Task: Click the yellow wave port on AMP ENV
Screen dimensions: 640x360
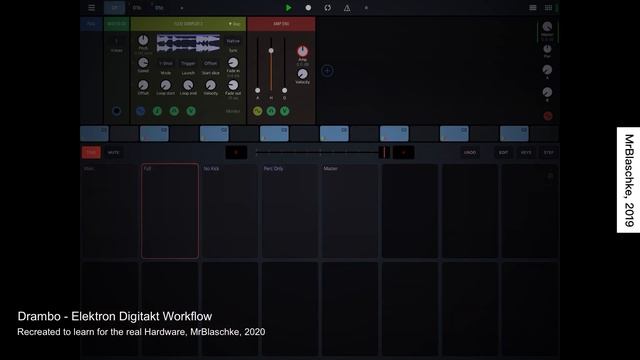Action: pyautogui.click(x=258, y=111)
